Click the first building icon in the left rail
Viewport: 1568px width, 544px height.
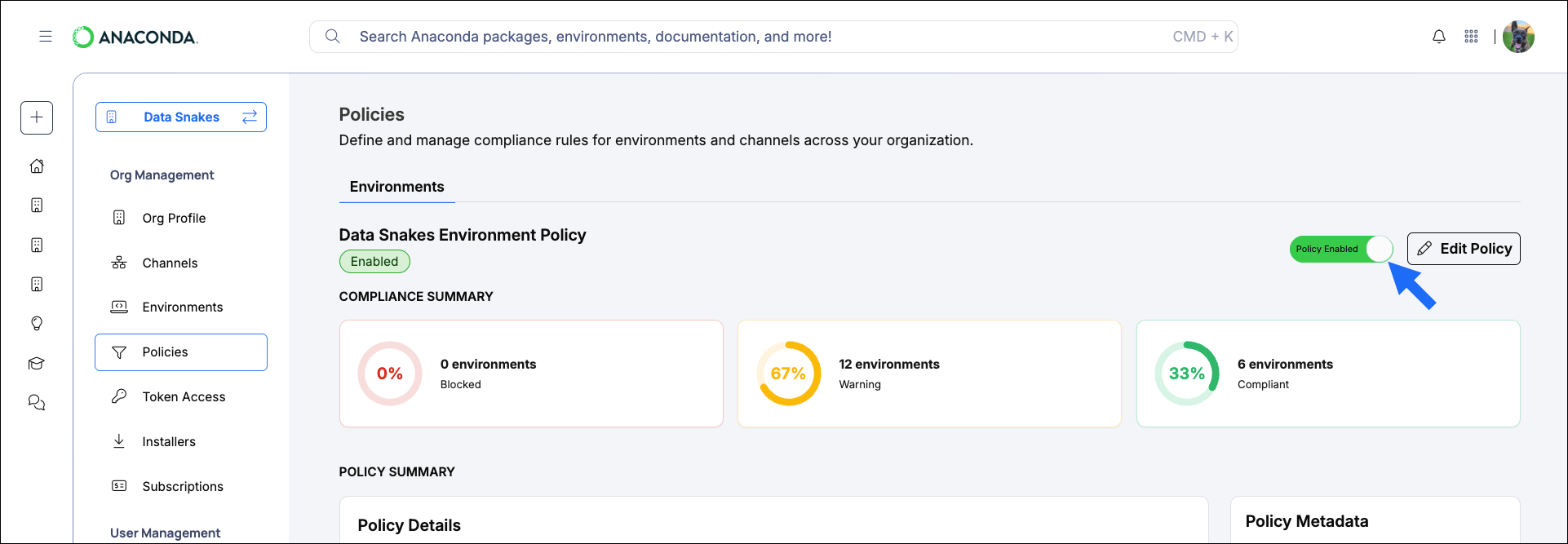pos(37,206)
